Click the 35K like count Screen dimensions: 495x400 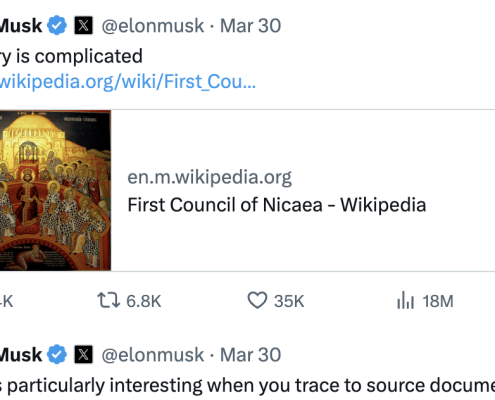pos(289,301)
